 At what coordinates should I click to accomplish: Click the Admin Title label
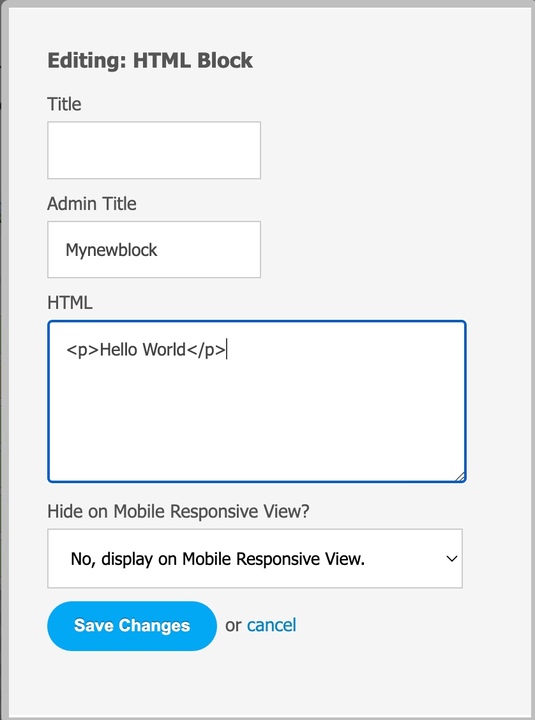[92, 203]
